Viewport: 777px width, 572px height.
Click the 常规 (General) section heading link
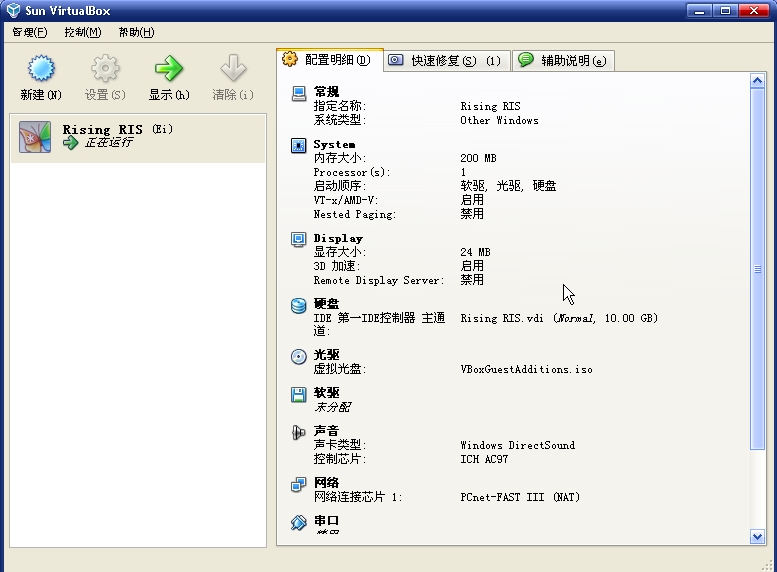coord(326,92)
